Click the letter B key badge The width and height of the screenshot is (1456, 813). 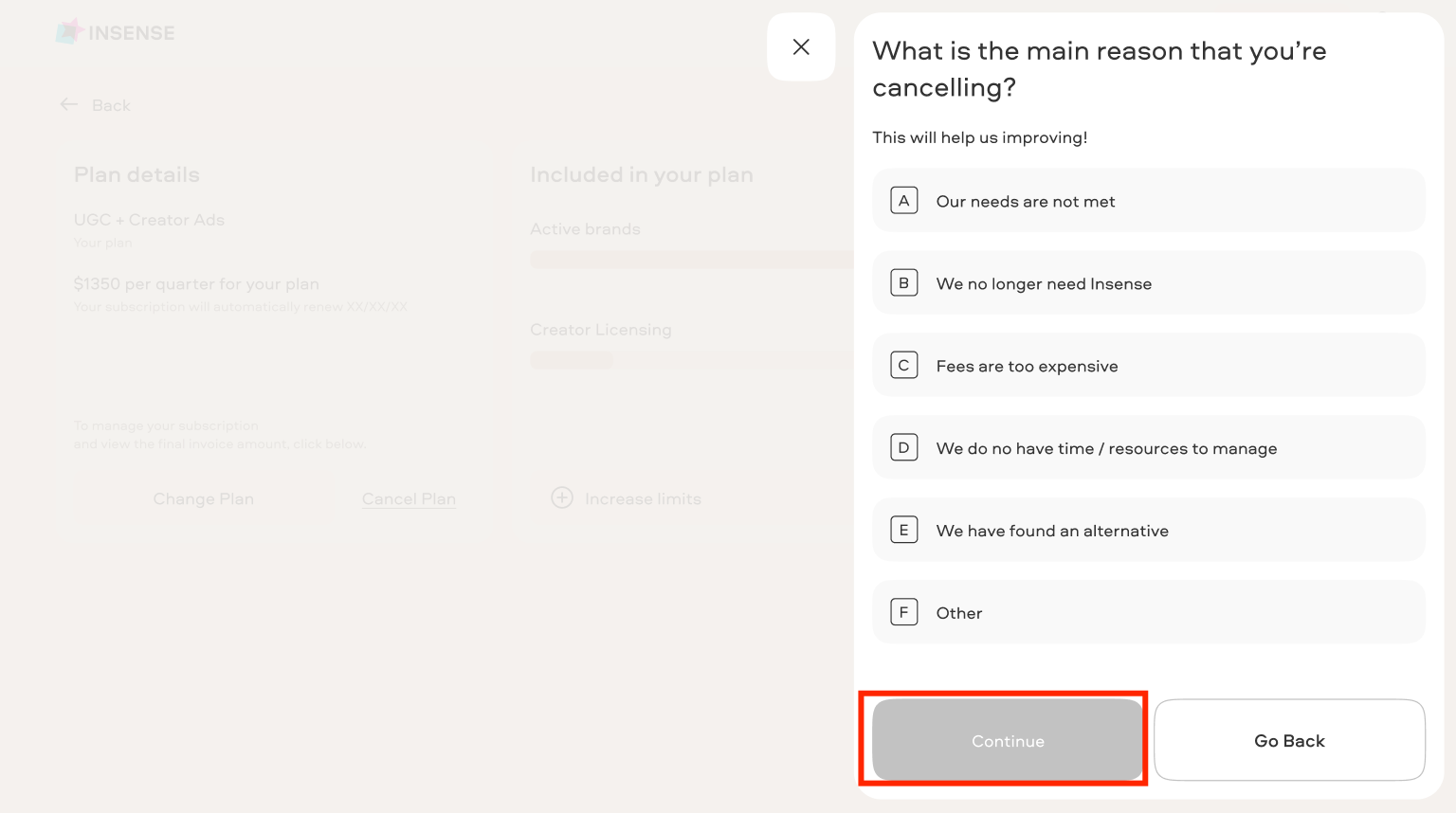[x=904, y=282]
